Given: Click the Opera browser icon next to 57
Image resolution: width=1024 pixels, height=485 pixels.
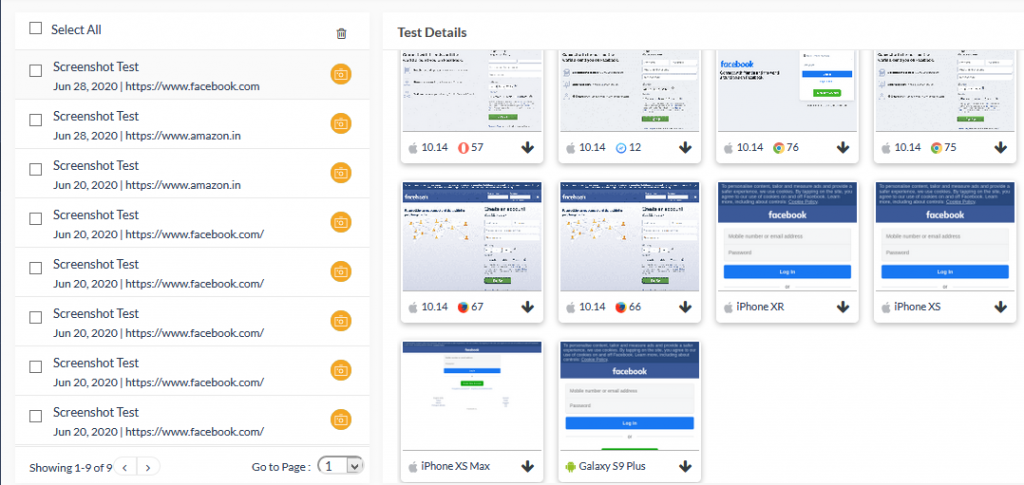Looking at the screenshot, I should 462,148.
